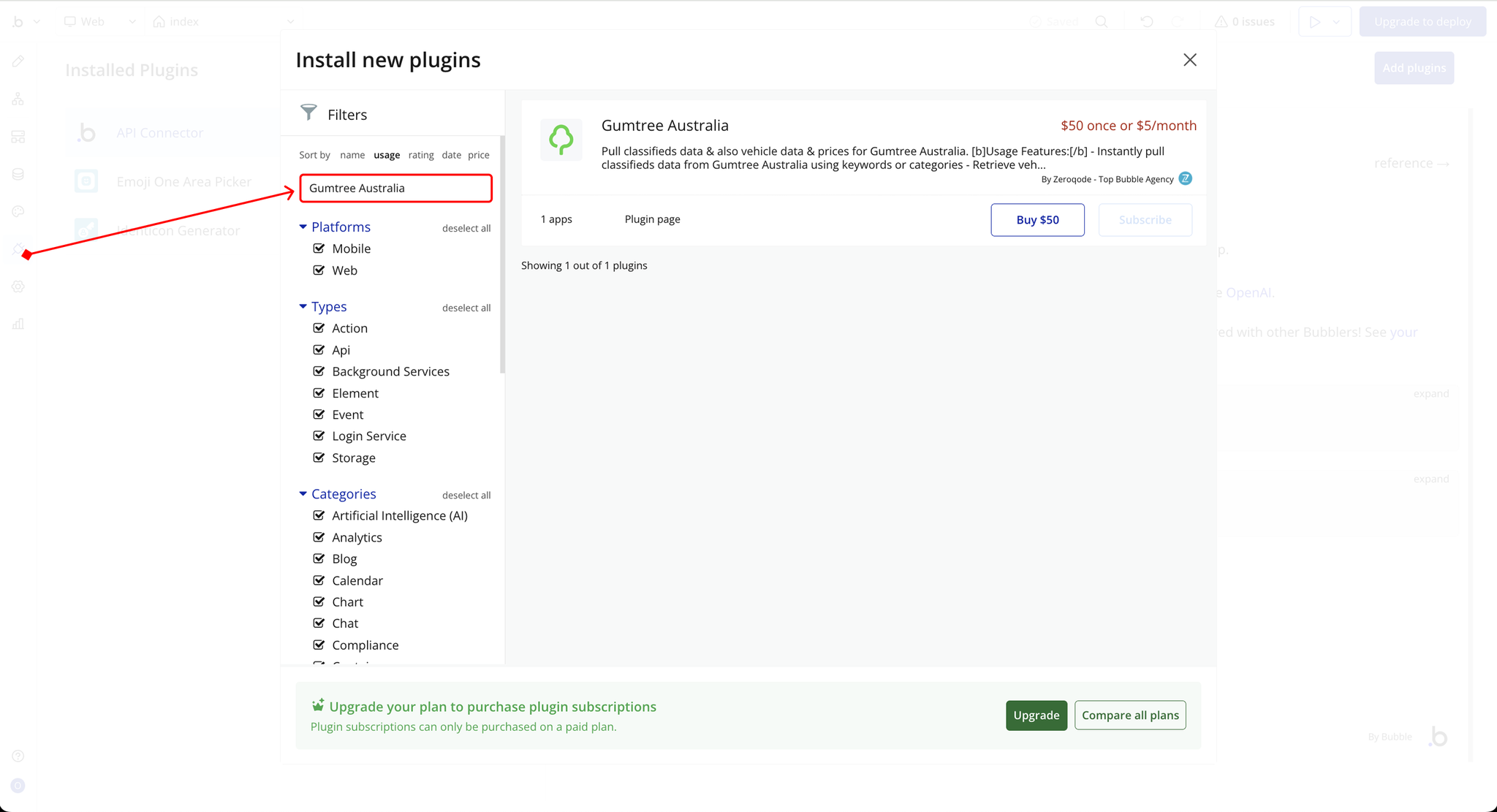
Task: Uncheck the Mobile platform checkbox
Action: (319, 248)
